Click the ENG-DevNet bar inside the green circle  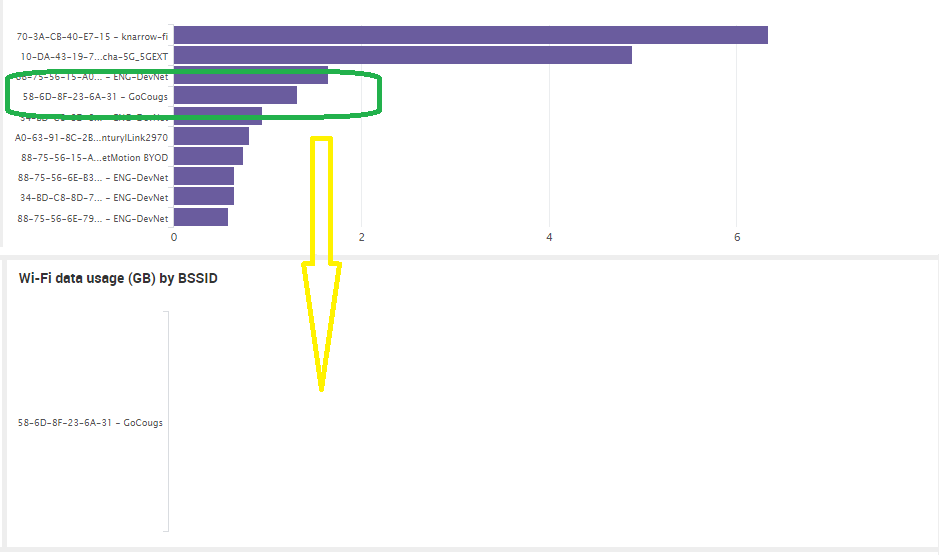point(251,75)
